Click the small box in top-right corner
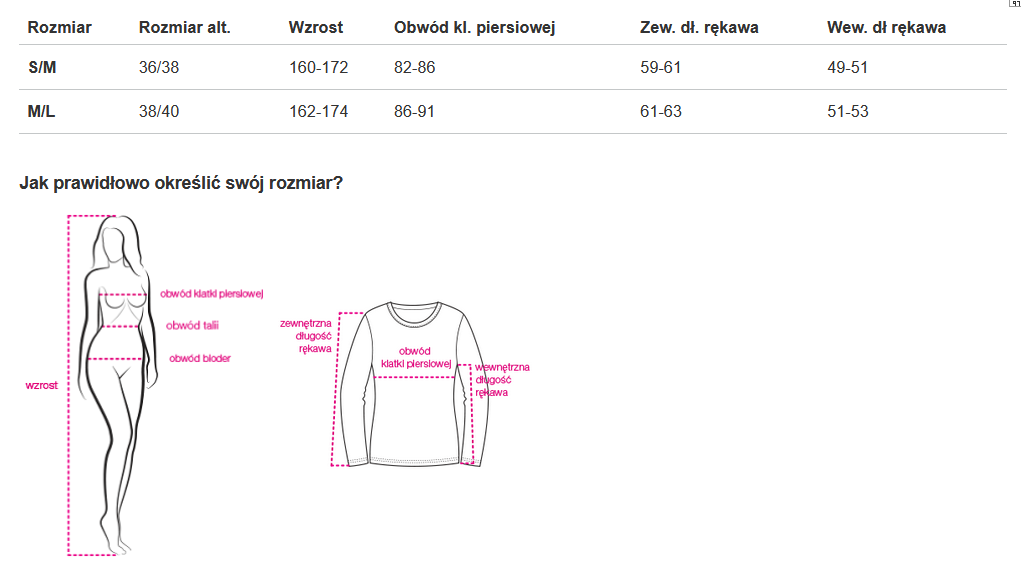 point(1015,4)
